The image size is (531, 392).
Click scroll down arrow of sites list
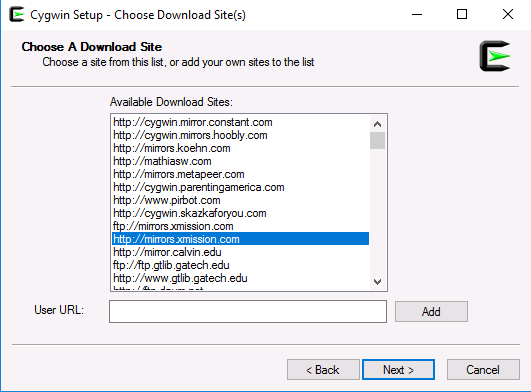(x=378, y=282)
